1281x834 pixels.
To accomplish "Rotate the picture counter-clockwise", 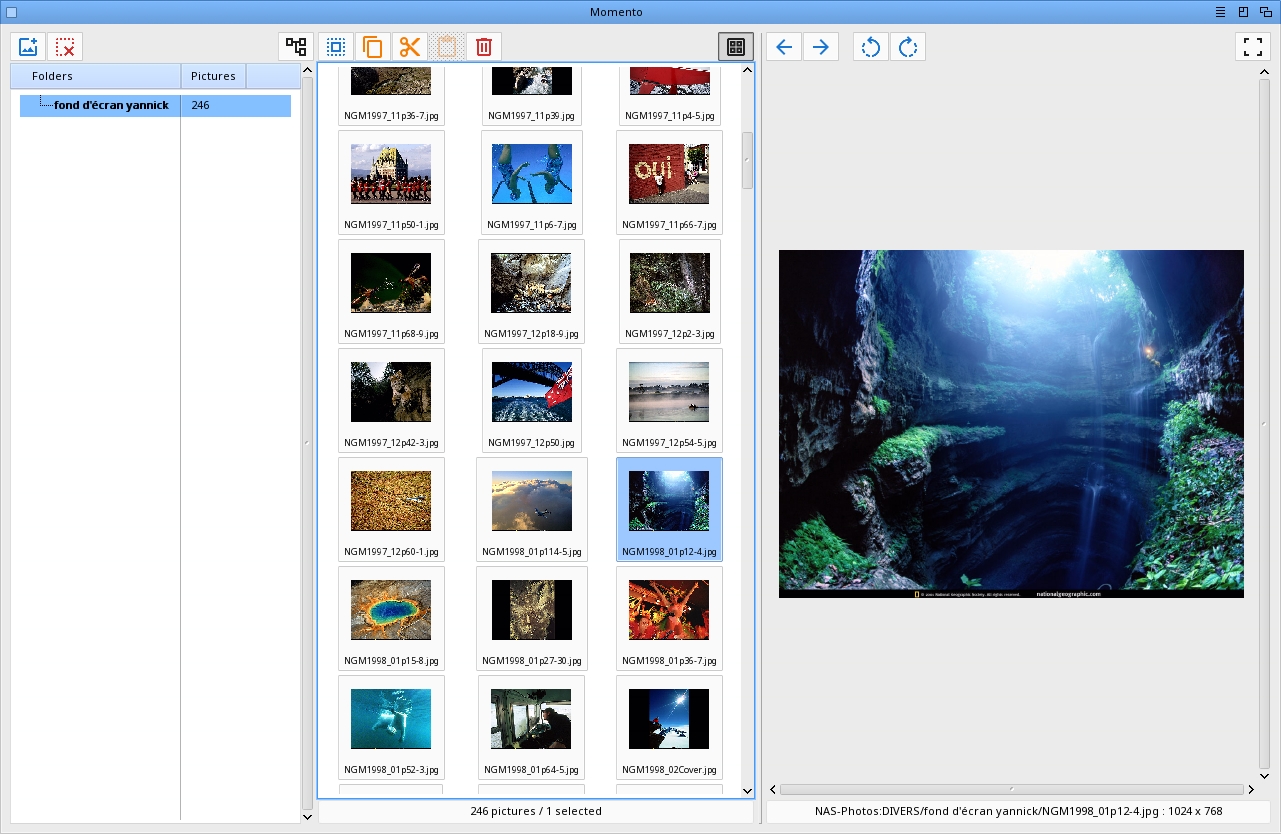I will tap(871, 47).
